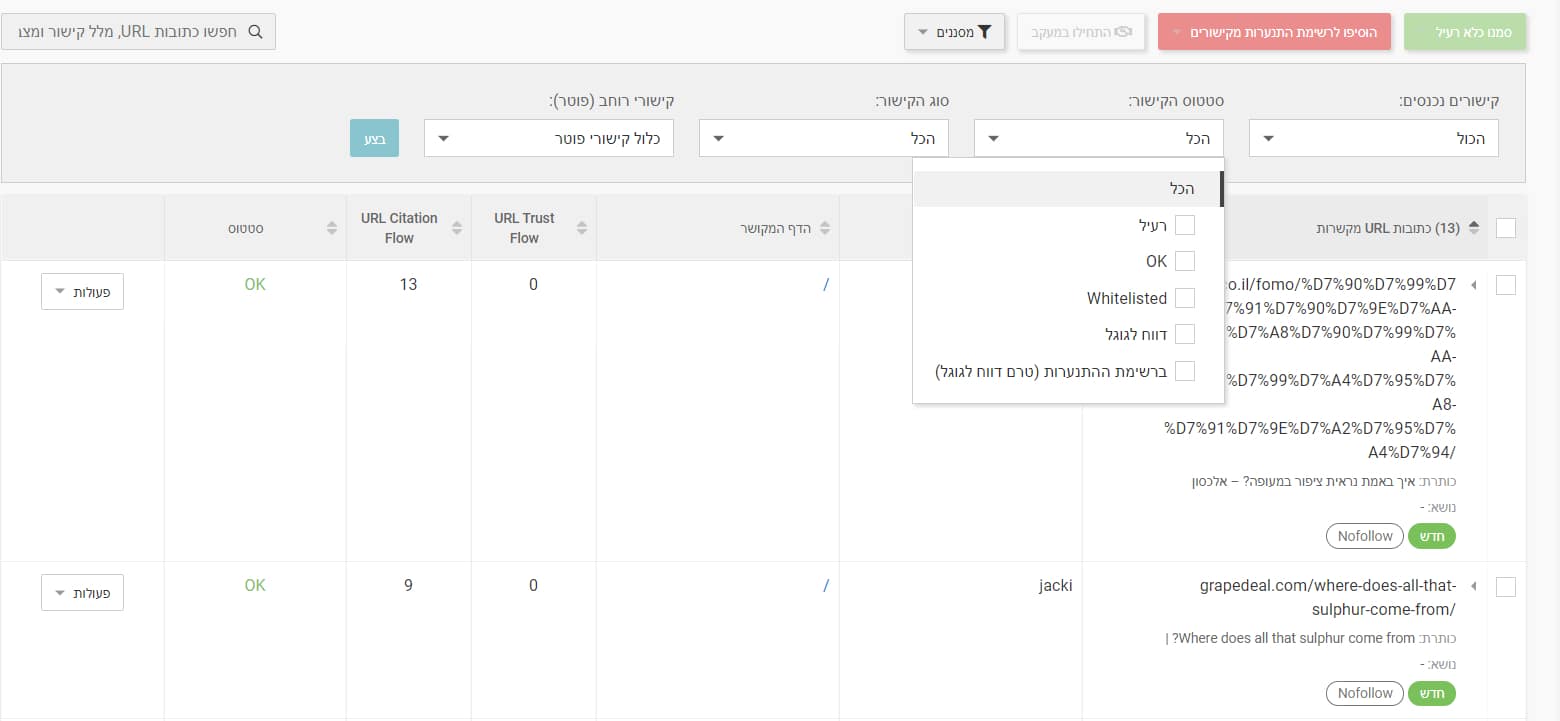
Task: Select the checkbox for grapedeal.com row
Action: click(1505, 587)
